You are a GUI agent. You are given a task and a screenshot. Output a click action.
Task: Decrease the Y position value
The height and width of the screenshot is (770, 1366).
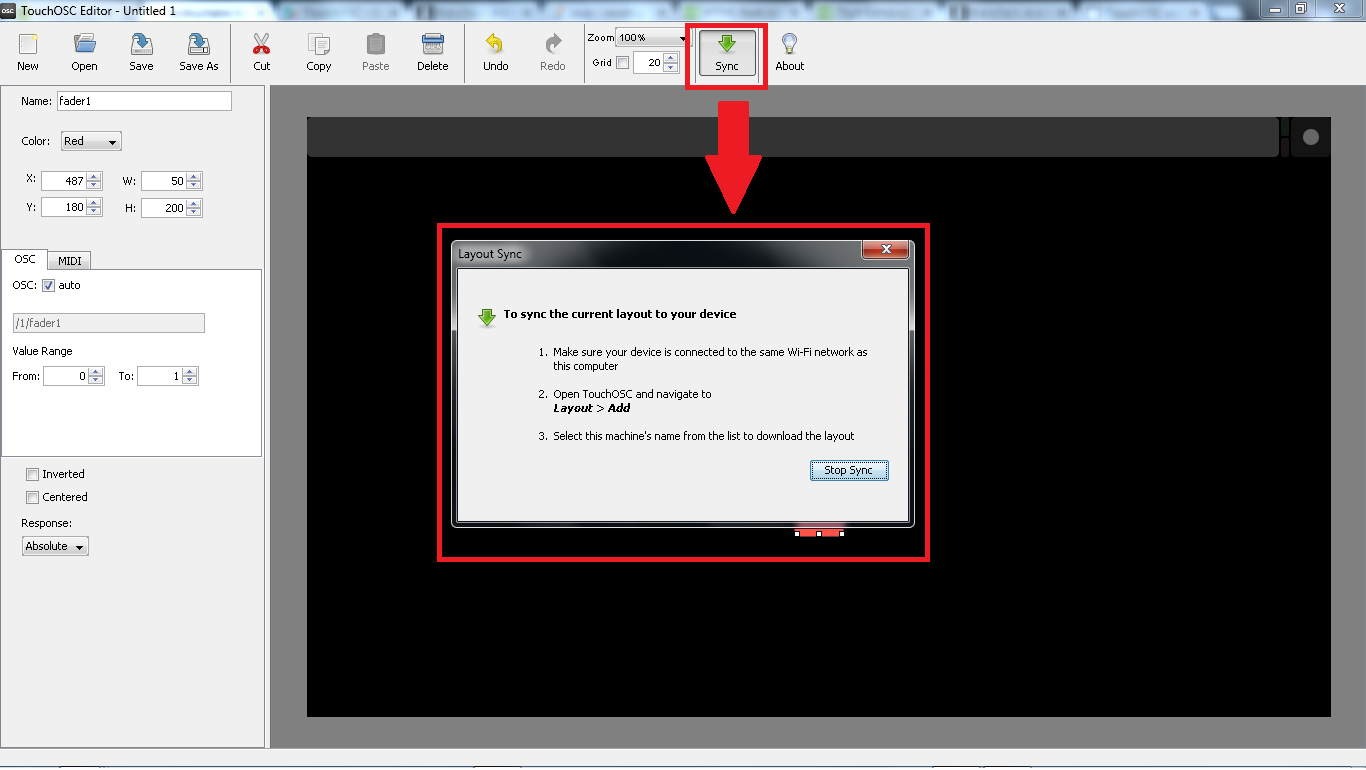pyautogui.click(x=94, y=213)
